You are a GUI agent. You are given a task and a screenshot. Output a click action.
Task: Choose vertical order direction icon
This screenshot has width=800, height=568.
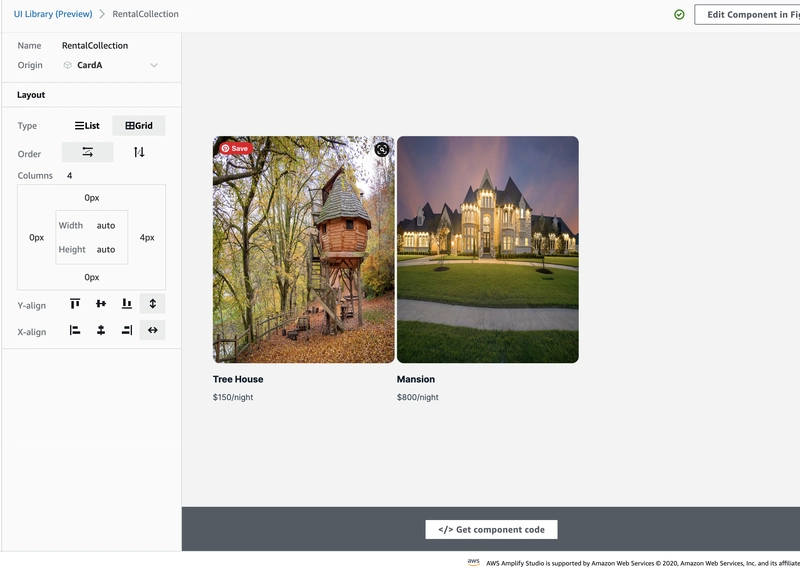coord(139,152)
